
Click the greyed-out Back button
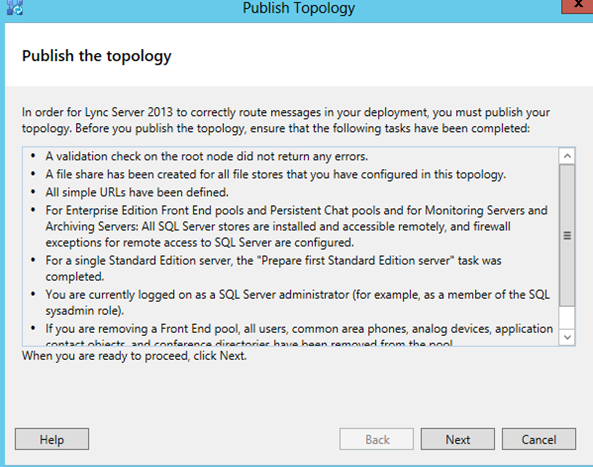(377, 439)
